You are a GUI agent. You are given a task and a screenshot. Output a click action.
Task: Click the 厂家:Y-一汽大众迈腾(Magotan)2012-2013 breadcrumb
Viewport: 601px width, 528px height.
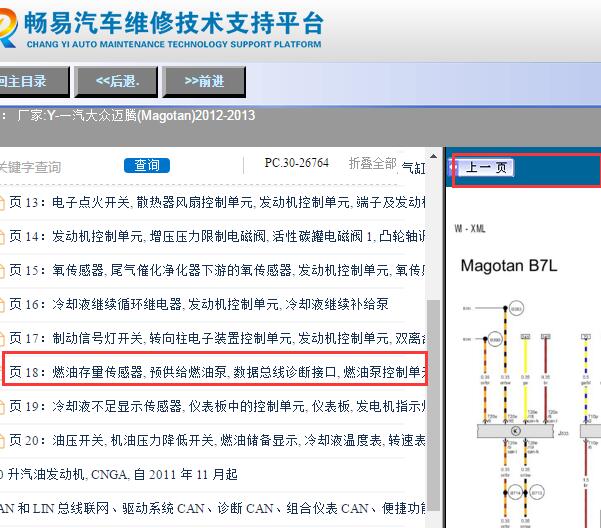click(136, 115)
